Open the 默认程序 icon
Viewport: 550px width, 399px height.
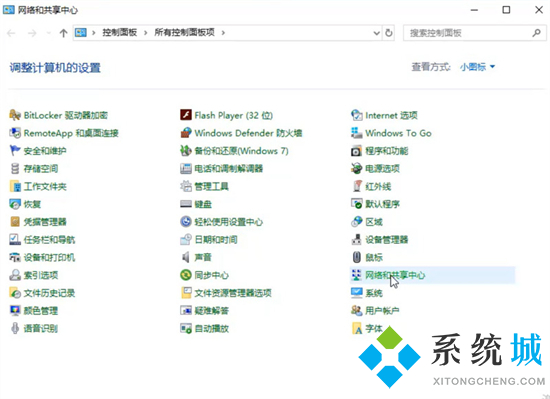pos(356,204)
